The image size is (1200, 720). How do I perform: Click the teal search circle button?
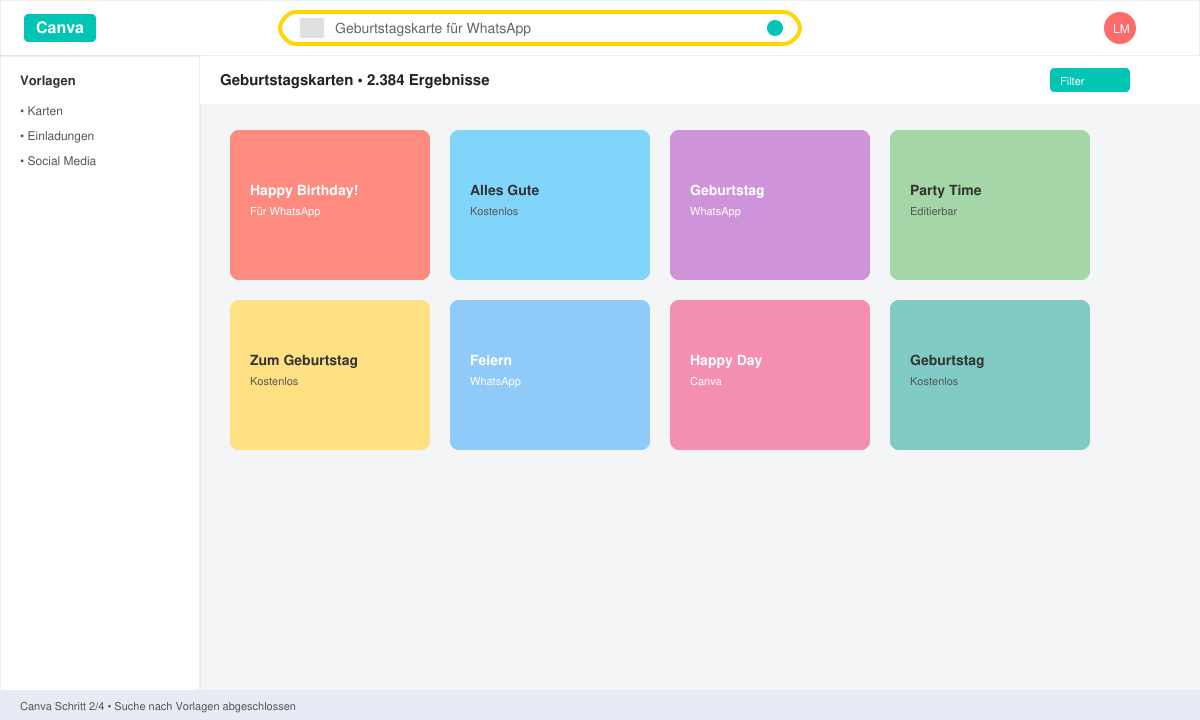coord(775,28)
